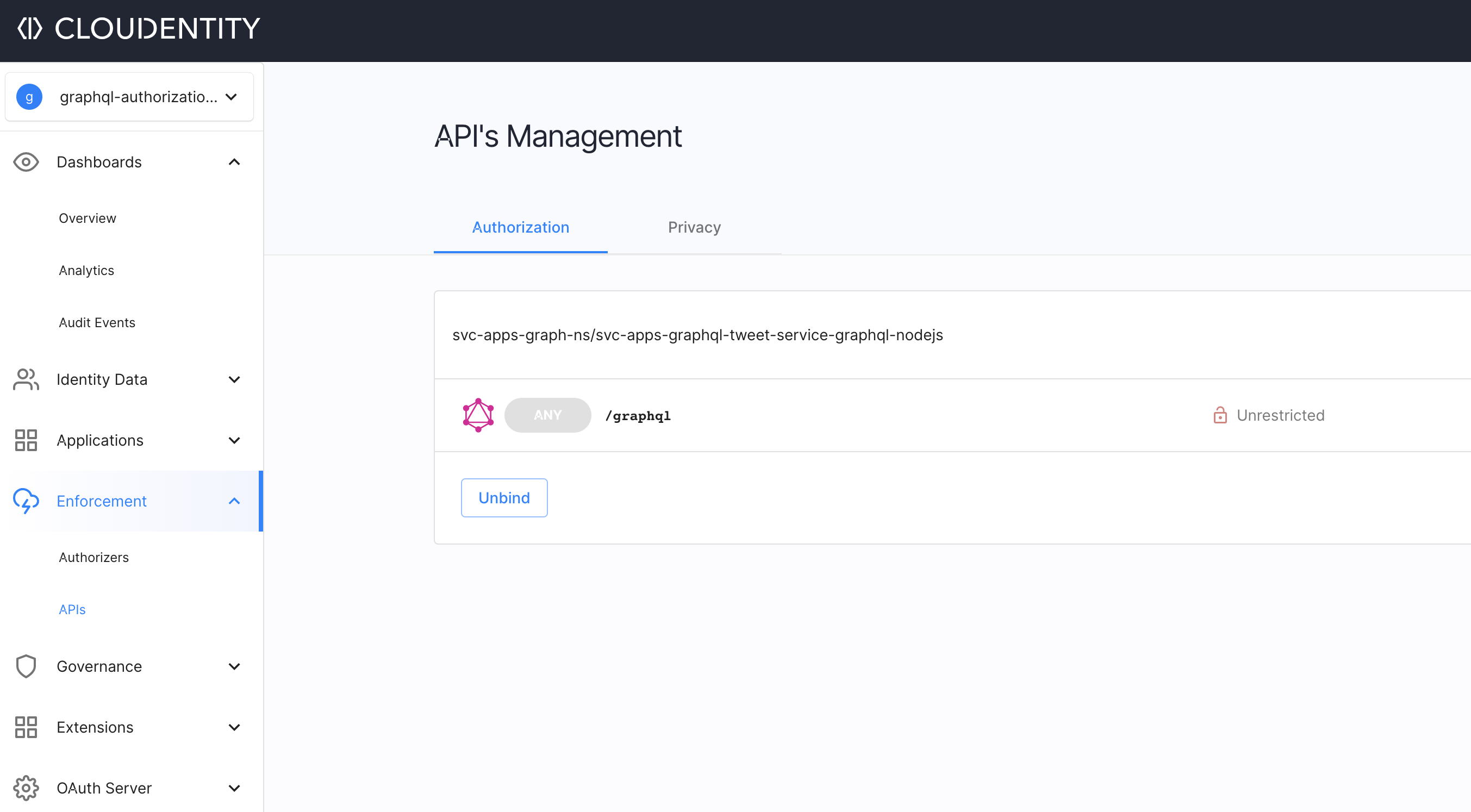Select APIs under Enforcement

72,609
